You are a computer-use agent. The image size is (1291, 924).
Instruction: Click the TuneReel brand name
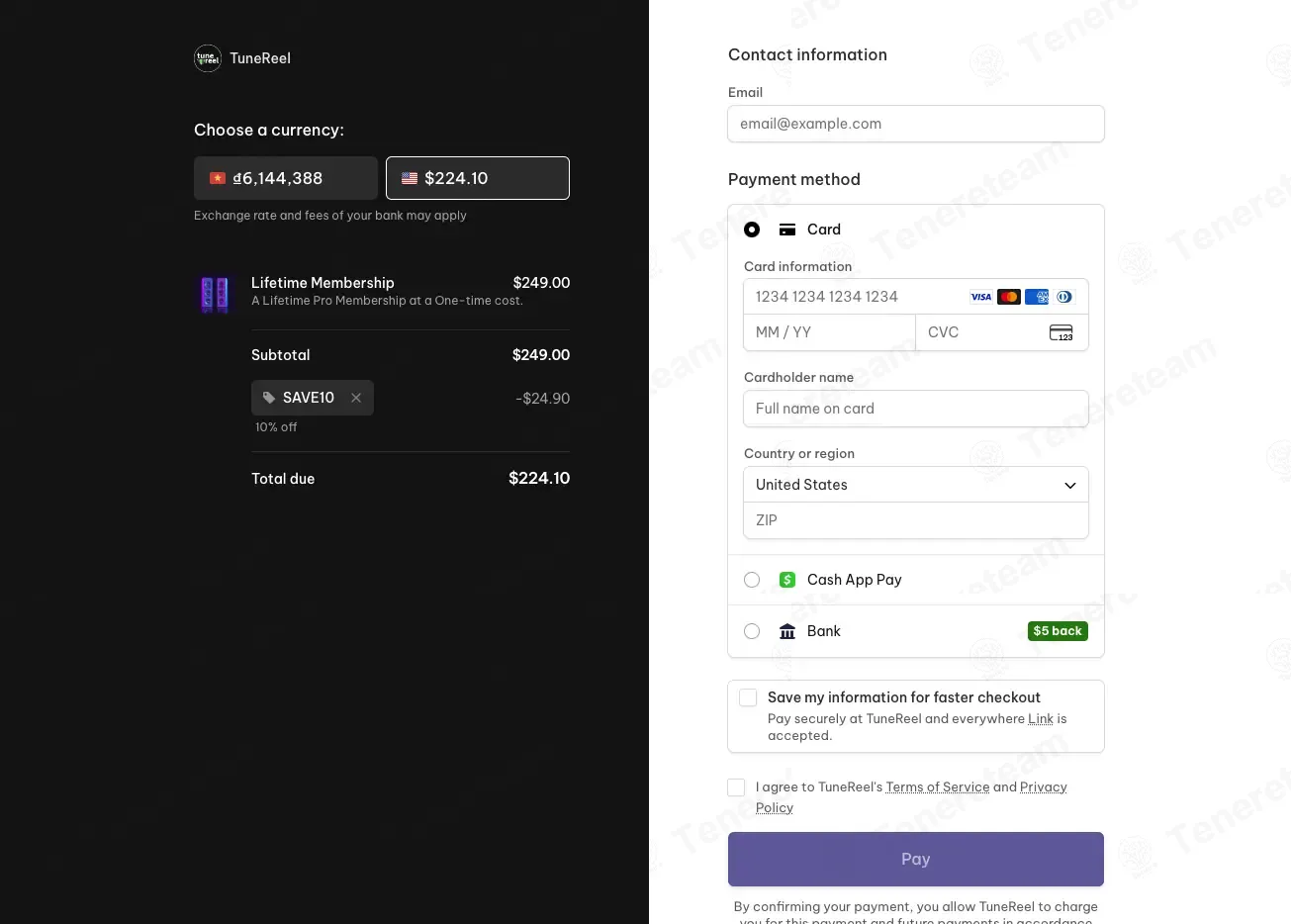click(x=260, y=58)
